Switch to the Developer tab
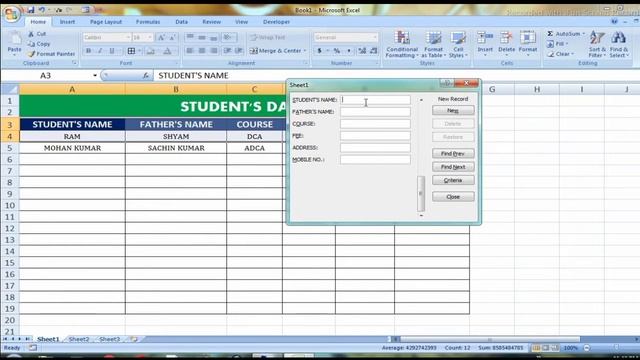 coord(276,22)
